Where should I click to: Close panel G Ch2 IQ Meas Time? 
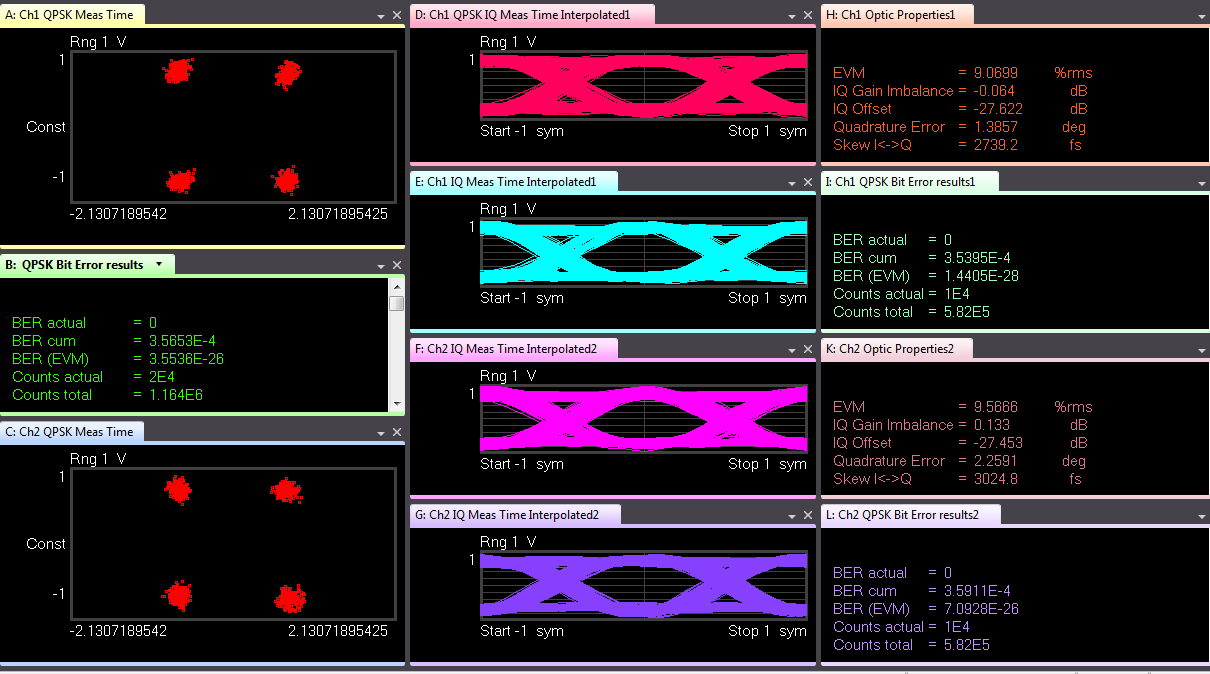tap(808, 515)
